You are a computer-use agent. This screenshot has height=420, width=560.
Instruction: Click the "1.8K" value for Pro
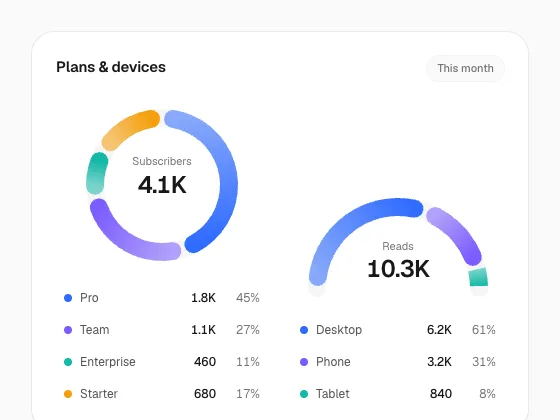click(203, 298)
